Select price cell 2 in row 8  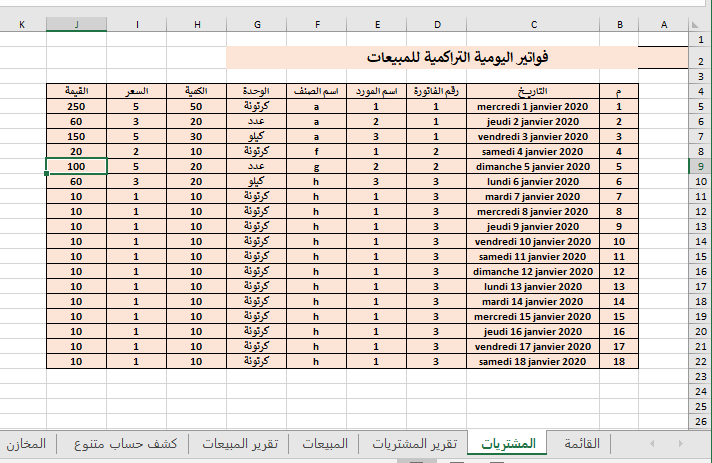point(137,152)
